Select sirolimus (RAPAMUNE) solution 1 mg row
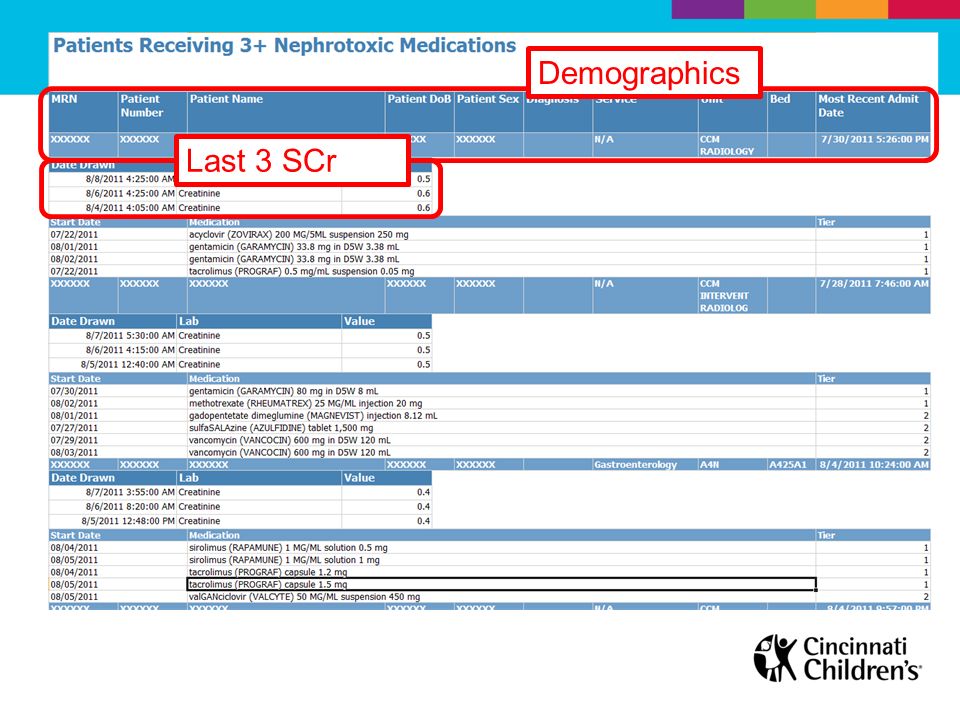The height and width of the screenshot is (720, 960). [x=489, y=560]
